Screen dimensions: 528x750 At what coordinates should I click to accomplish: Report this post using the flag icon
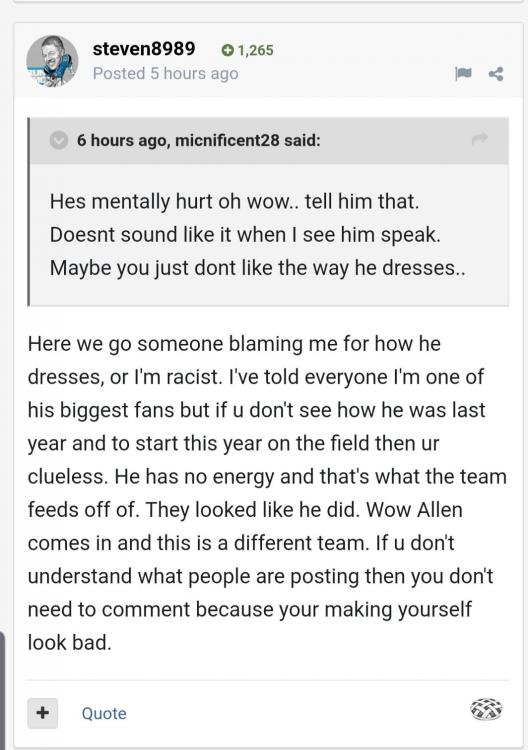(x=462, y=73)
